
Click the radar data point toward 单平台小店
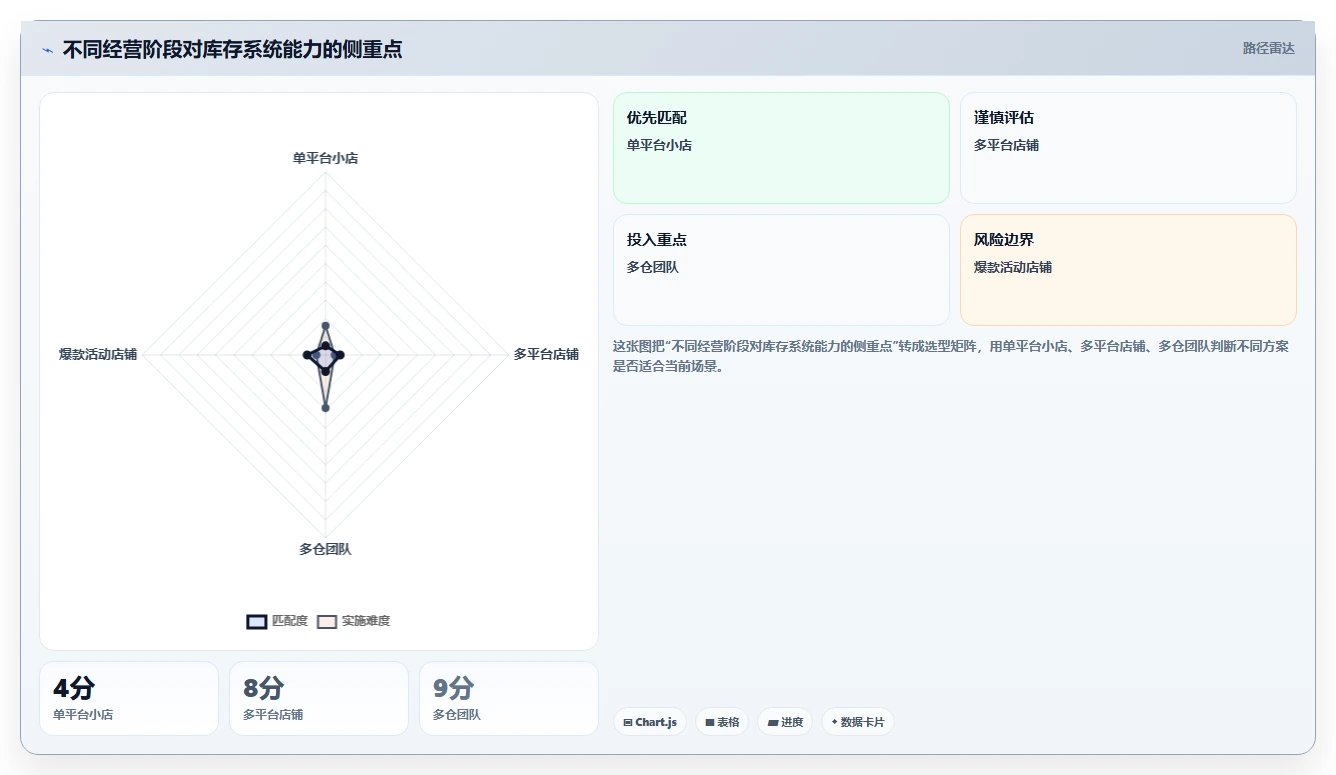click(x=325, y=326)
